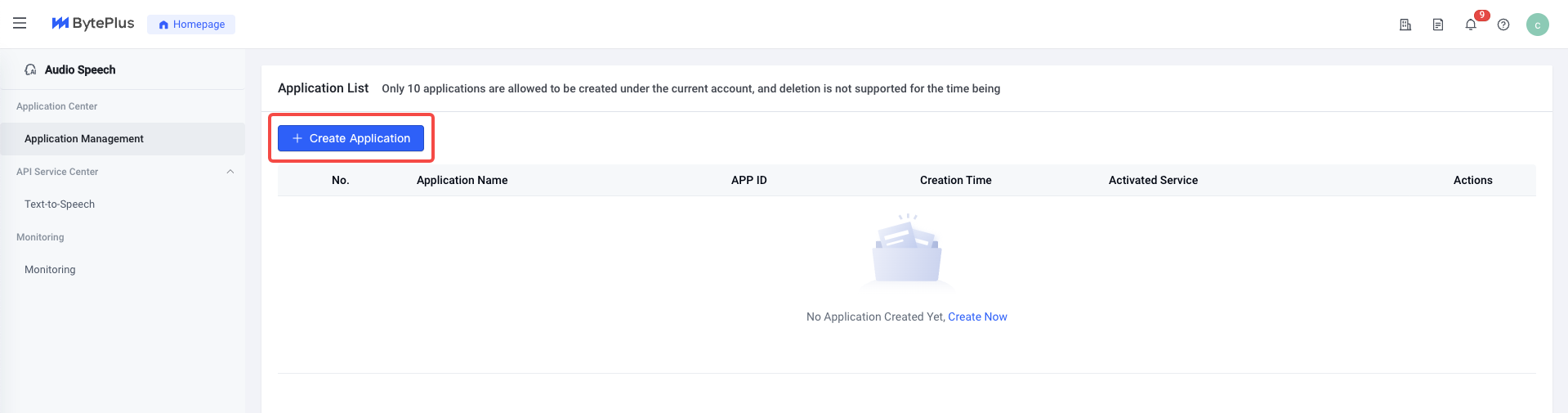Open the building organization icon in header
Image resolution: width=1568 pixels, height=413 pixels.
[1405, 25]
